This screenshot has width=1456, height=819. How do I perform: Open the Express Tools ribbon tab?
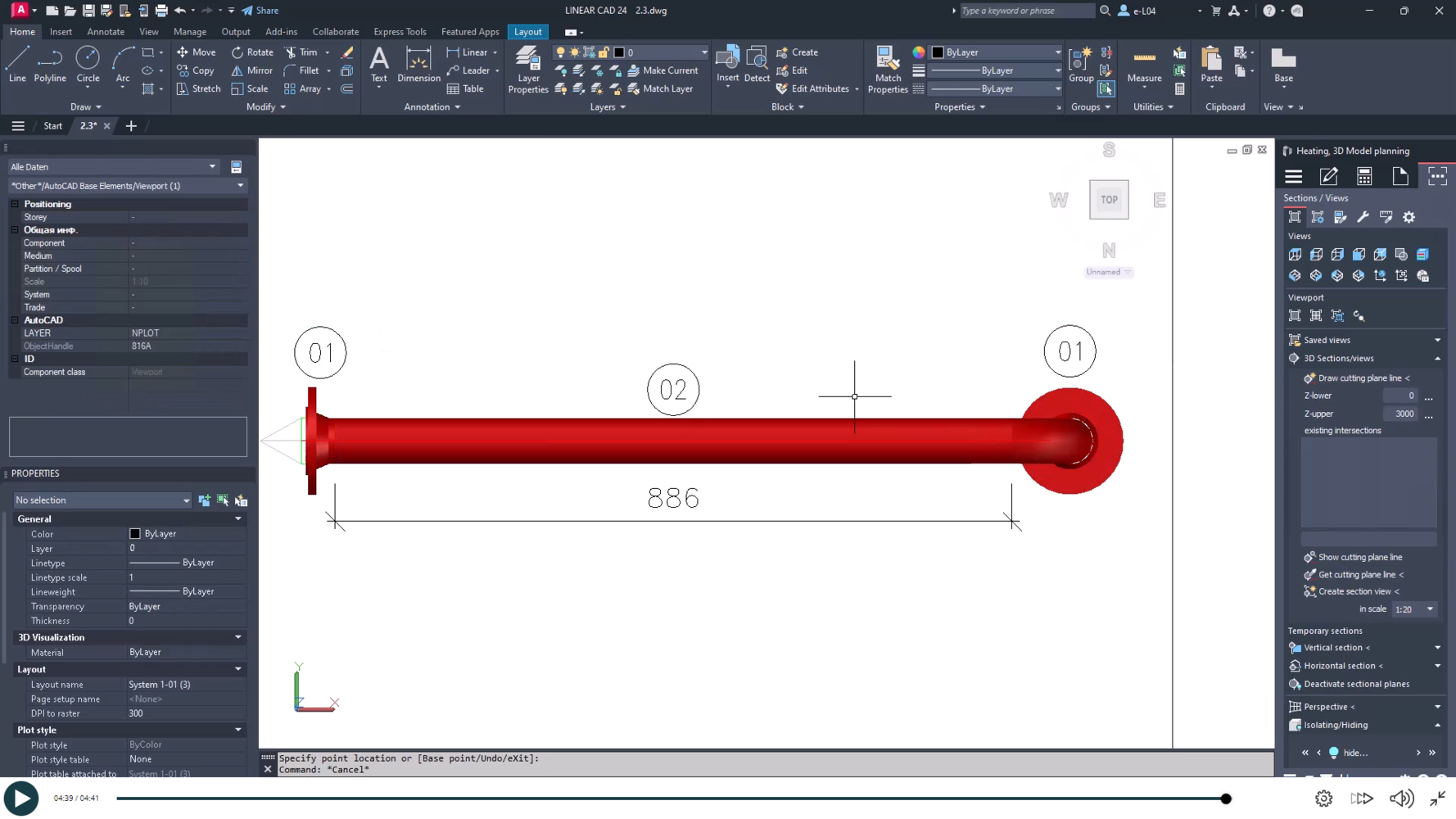[x=400, y=32]
